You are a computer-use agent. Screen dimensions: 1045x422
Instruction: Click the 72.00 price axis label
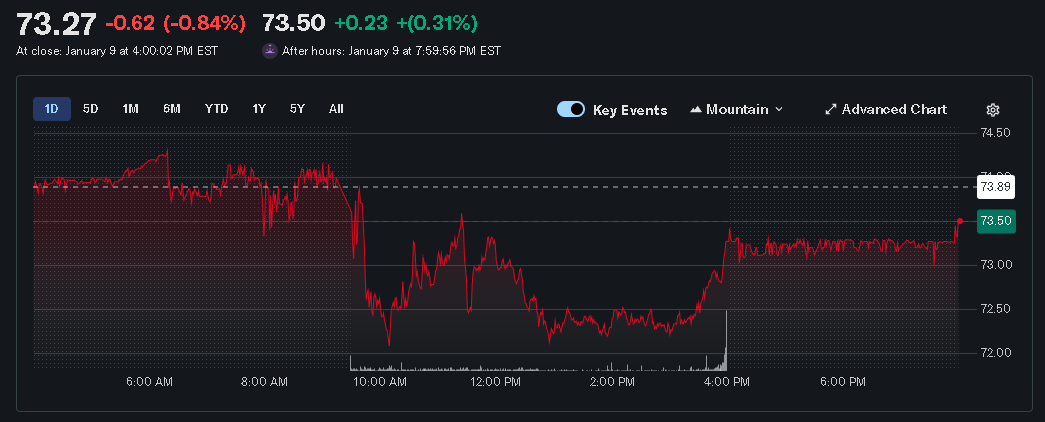click(x=995, y=353)
